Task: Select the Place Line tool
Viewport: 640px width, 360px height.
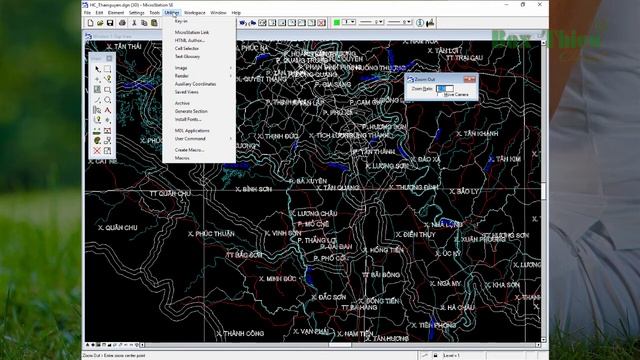Action: [97, 100]
